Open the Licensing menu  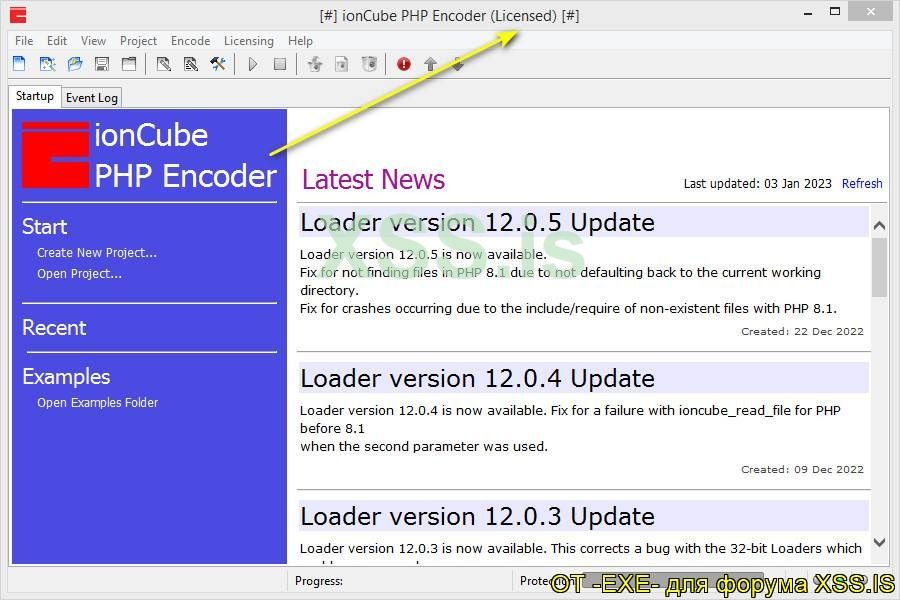[x=249, y=41]
